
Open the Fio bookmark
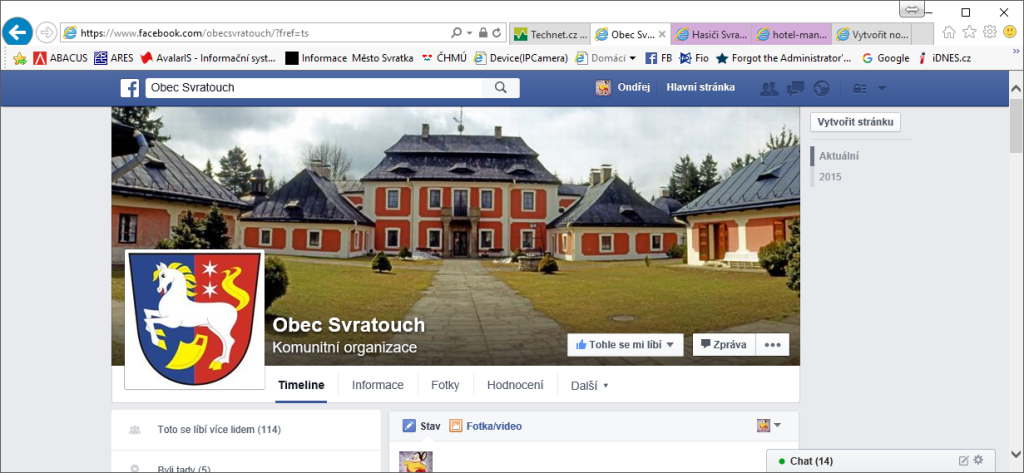[x=694, y=58]
